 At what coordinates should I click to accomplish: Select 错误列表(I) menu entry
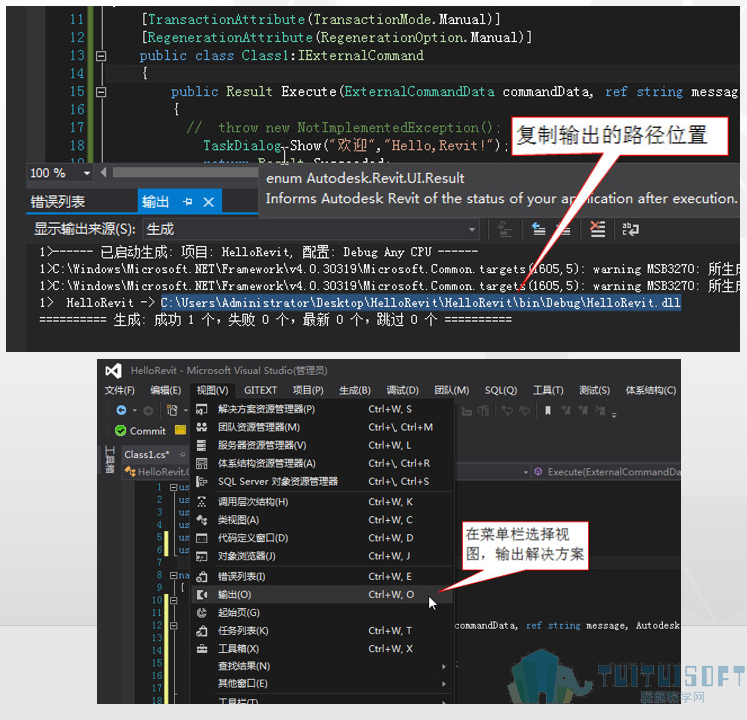(x=322, y=577)
